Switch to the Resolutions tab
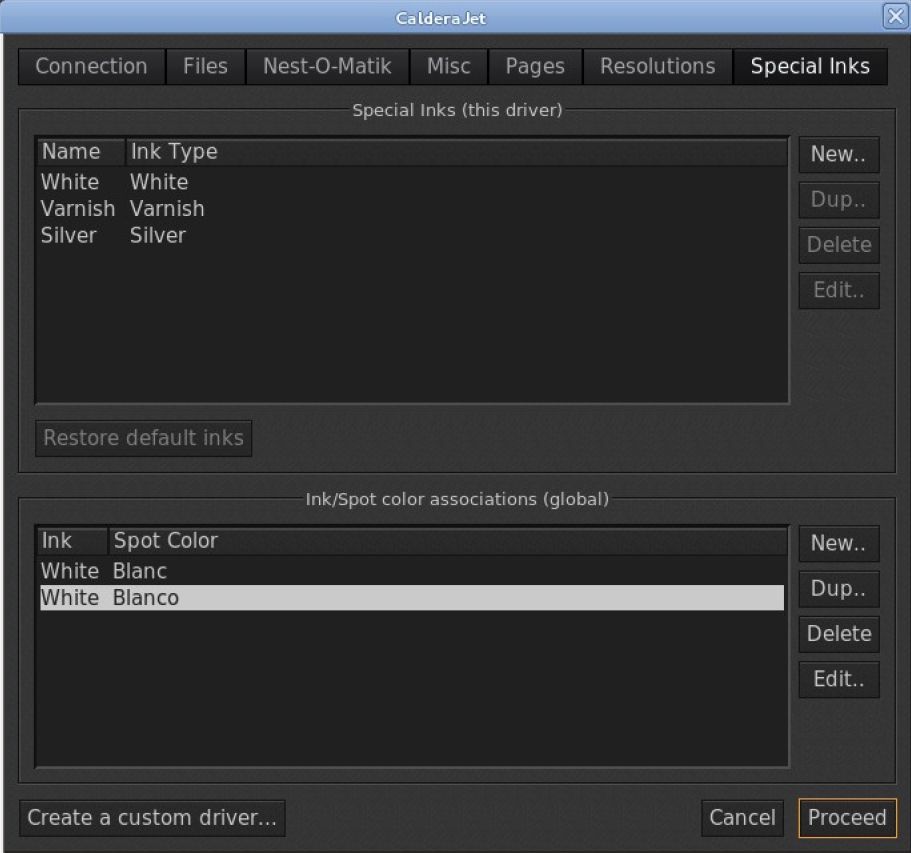911x853 pixels. (x=658, y=67)
